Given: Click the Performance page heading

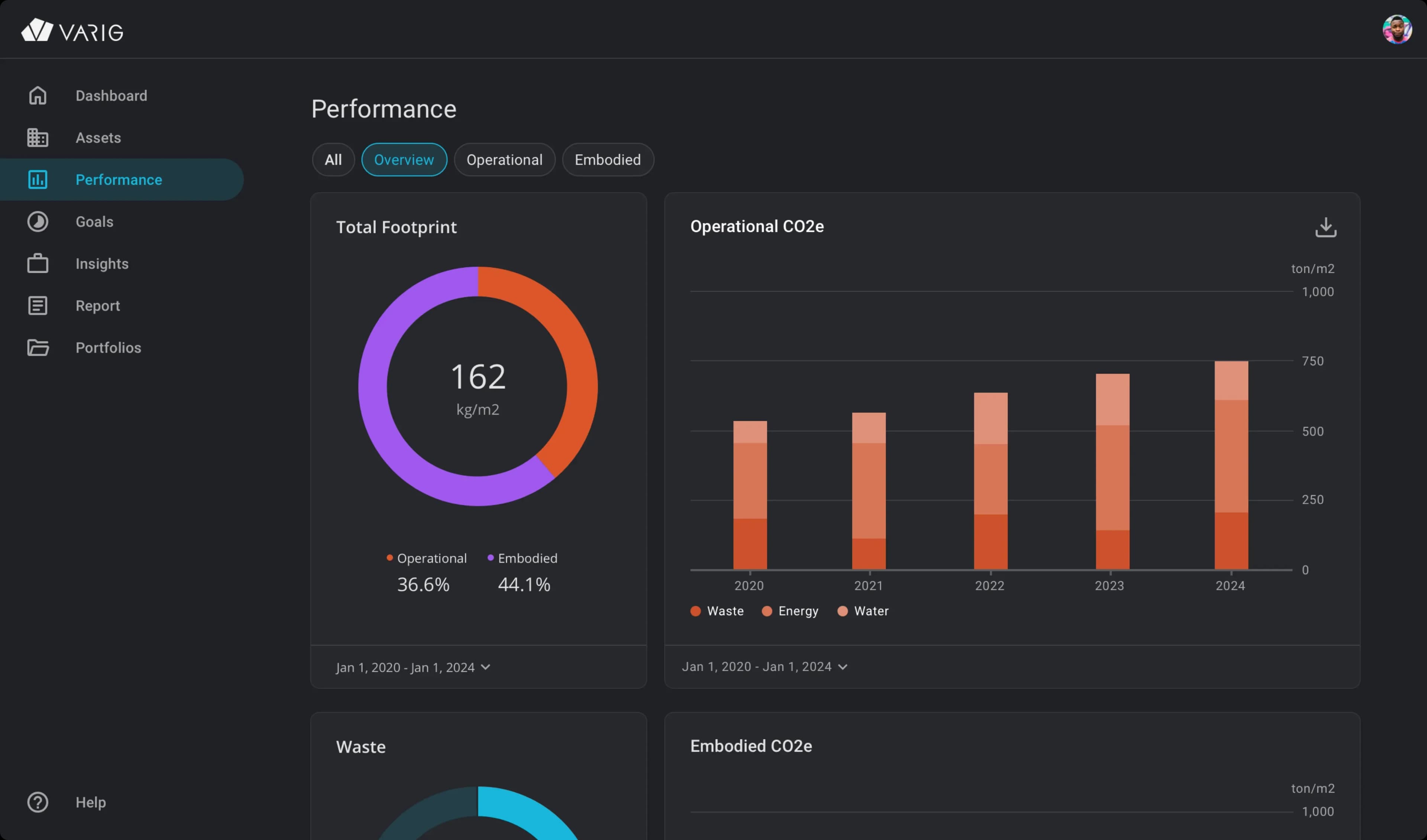Looking at the screenshot, I should 384,109.
